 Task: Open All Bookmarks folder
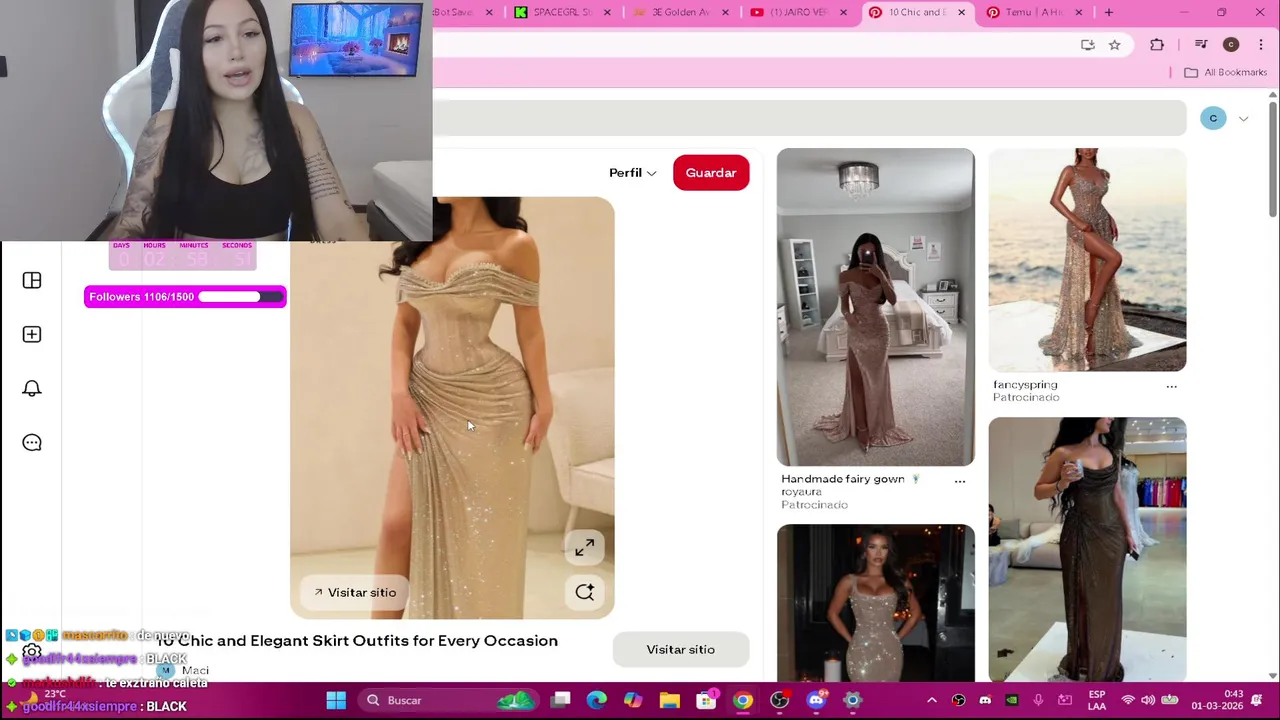click(1226, 72)
